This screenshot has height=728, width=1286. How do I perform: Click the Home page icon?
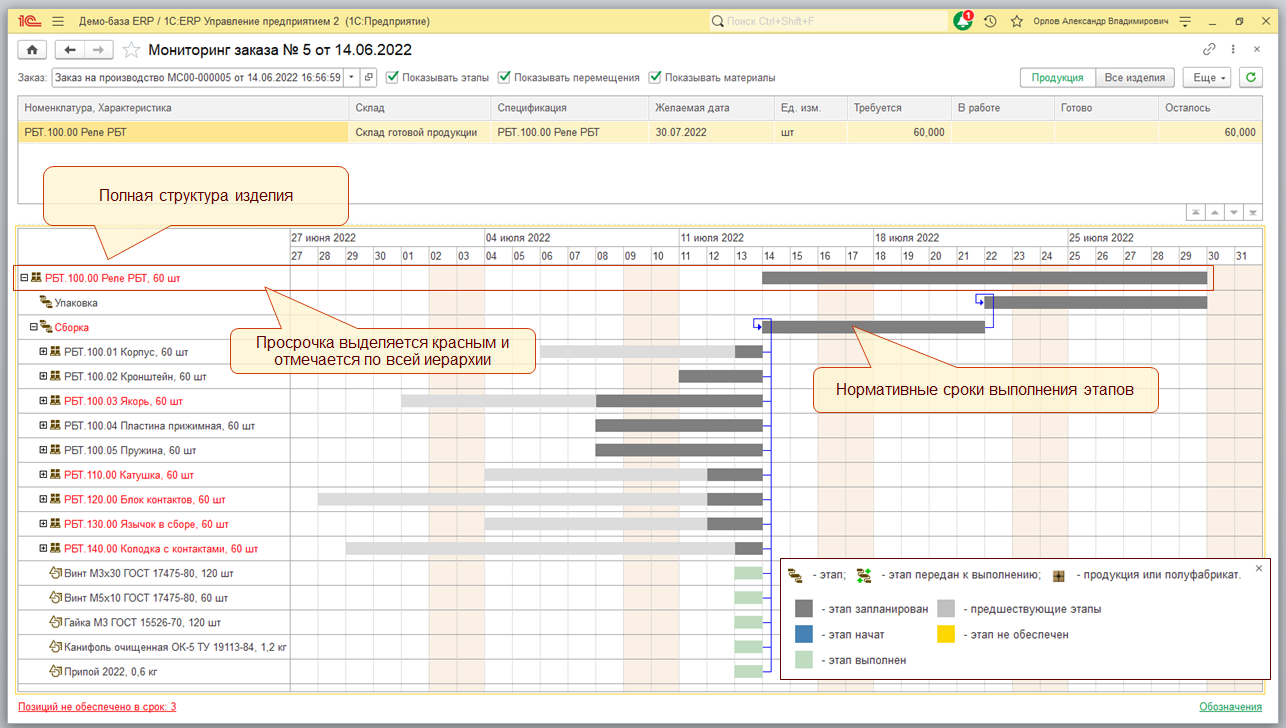point(32,50)
